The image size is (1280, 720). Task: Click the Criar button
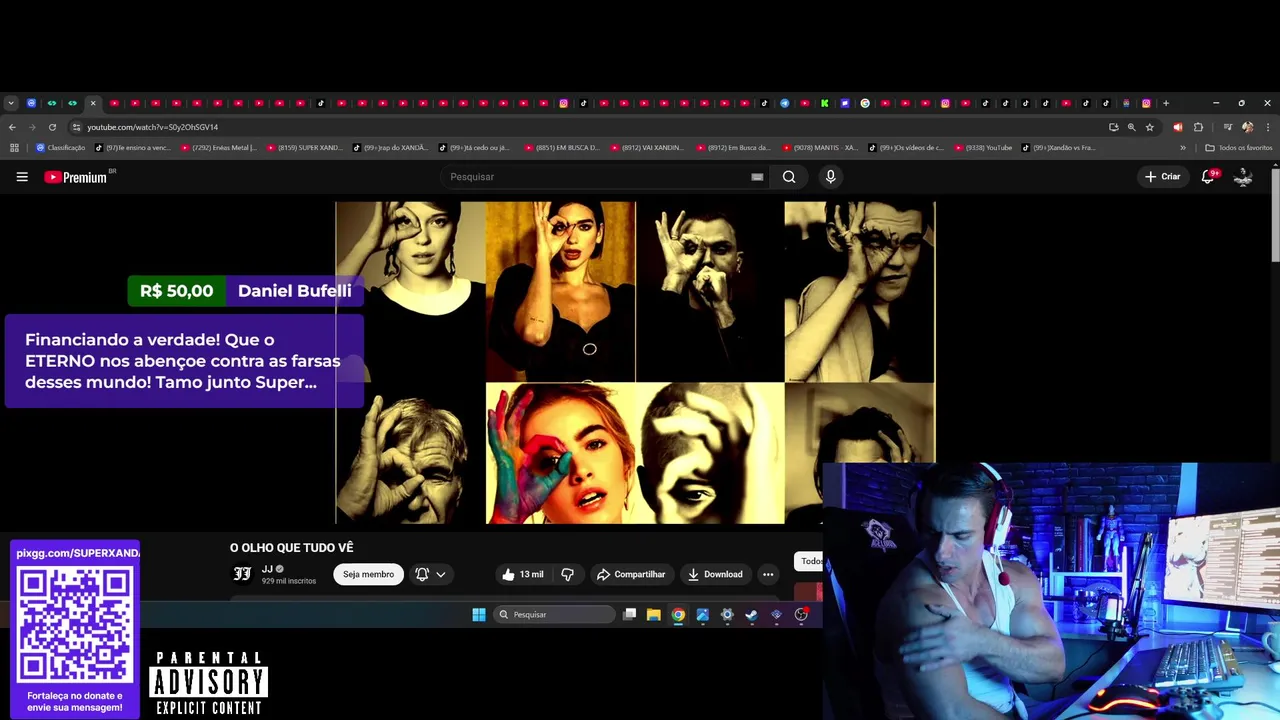pos(1163,177)
